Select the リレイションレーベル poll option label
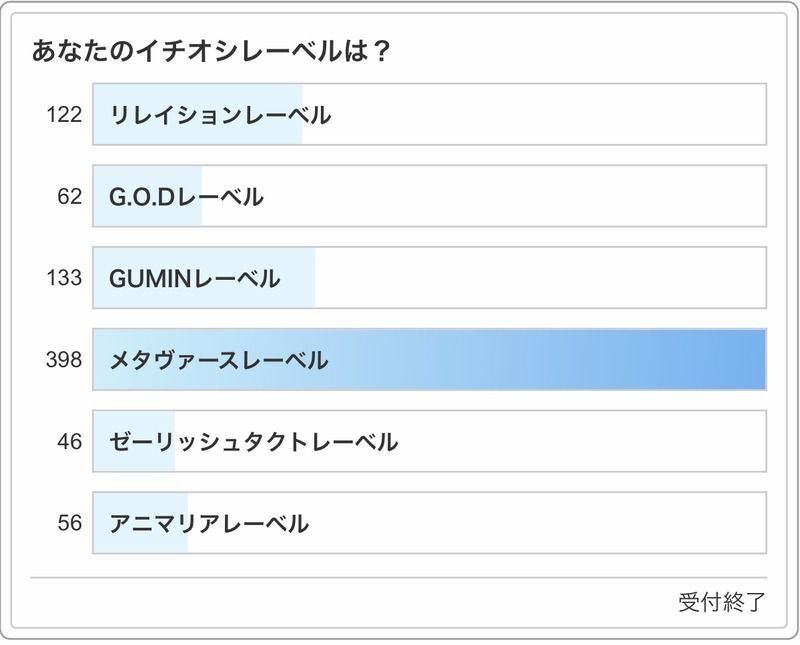This screenshot has width=800, height=645. pos(220,115)
